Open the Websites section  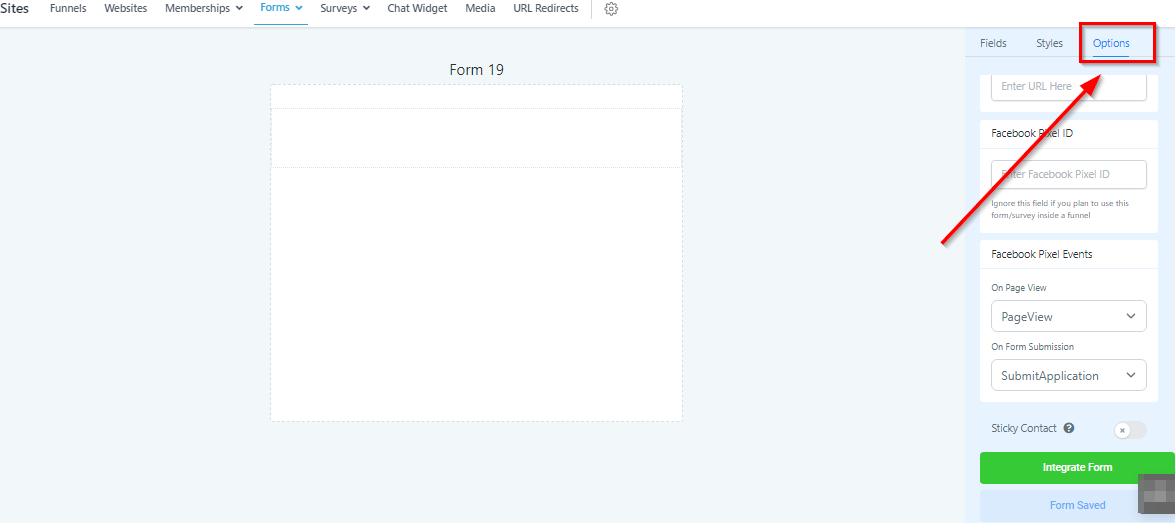tap(126, 8)
